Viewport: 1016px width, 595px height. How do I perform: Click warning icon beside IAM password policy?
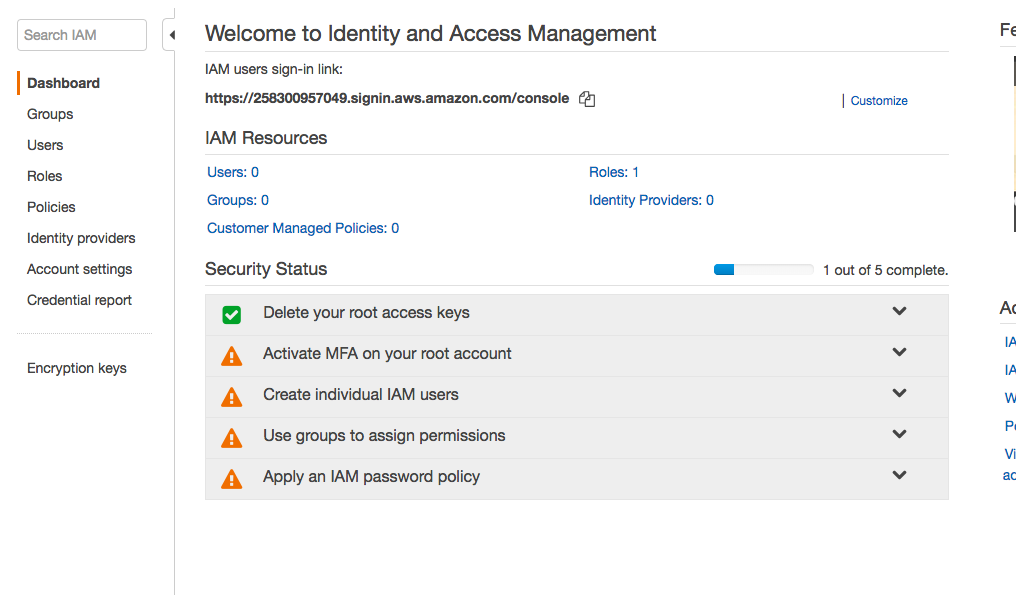point(231,479)
